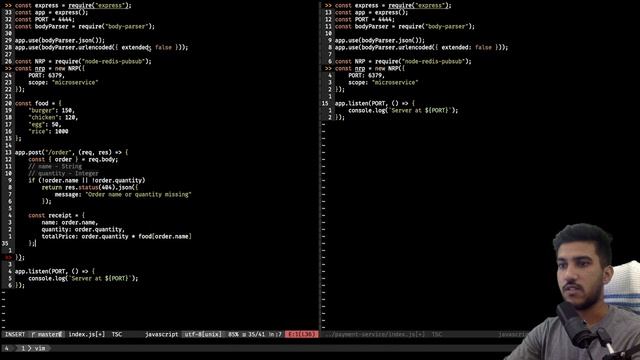Click the "egg": 50 entry
The height and width of the screenshot is (360, 640).
click(x=45, y=124)
